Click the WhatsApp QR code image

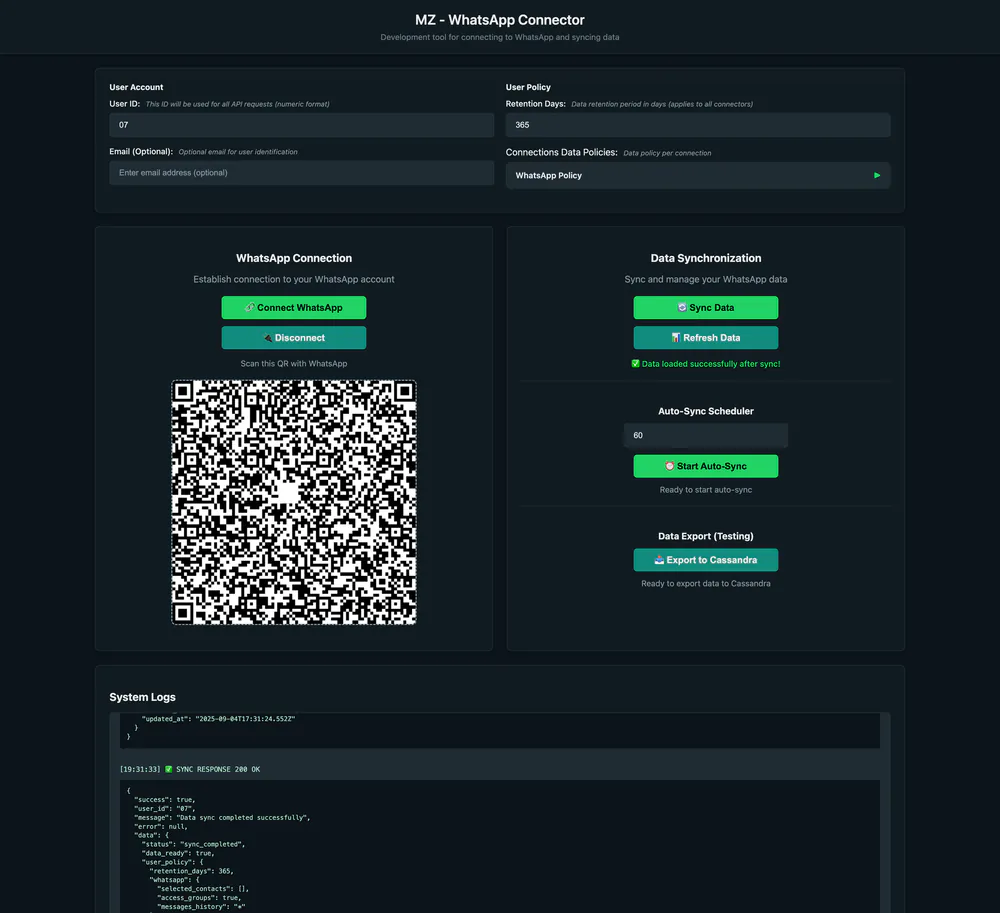293,502
